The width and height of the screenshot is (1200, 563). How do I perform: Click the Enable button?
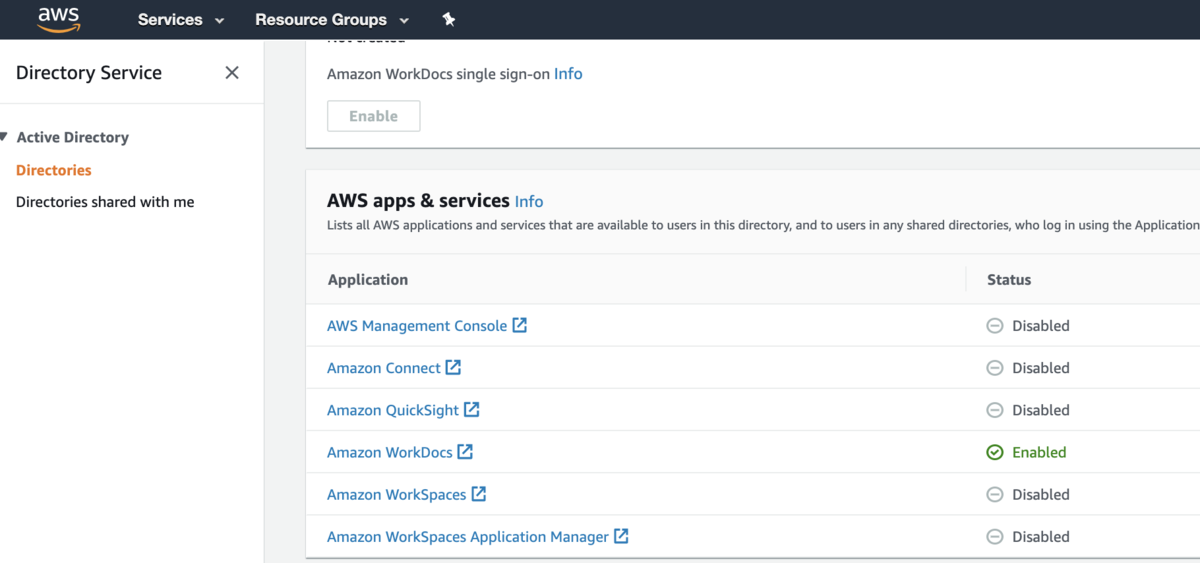point(373,116)
